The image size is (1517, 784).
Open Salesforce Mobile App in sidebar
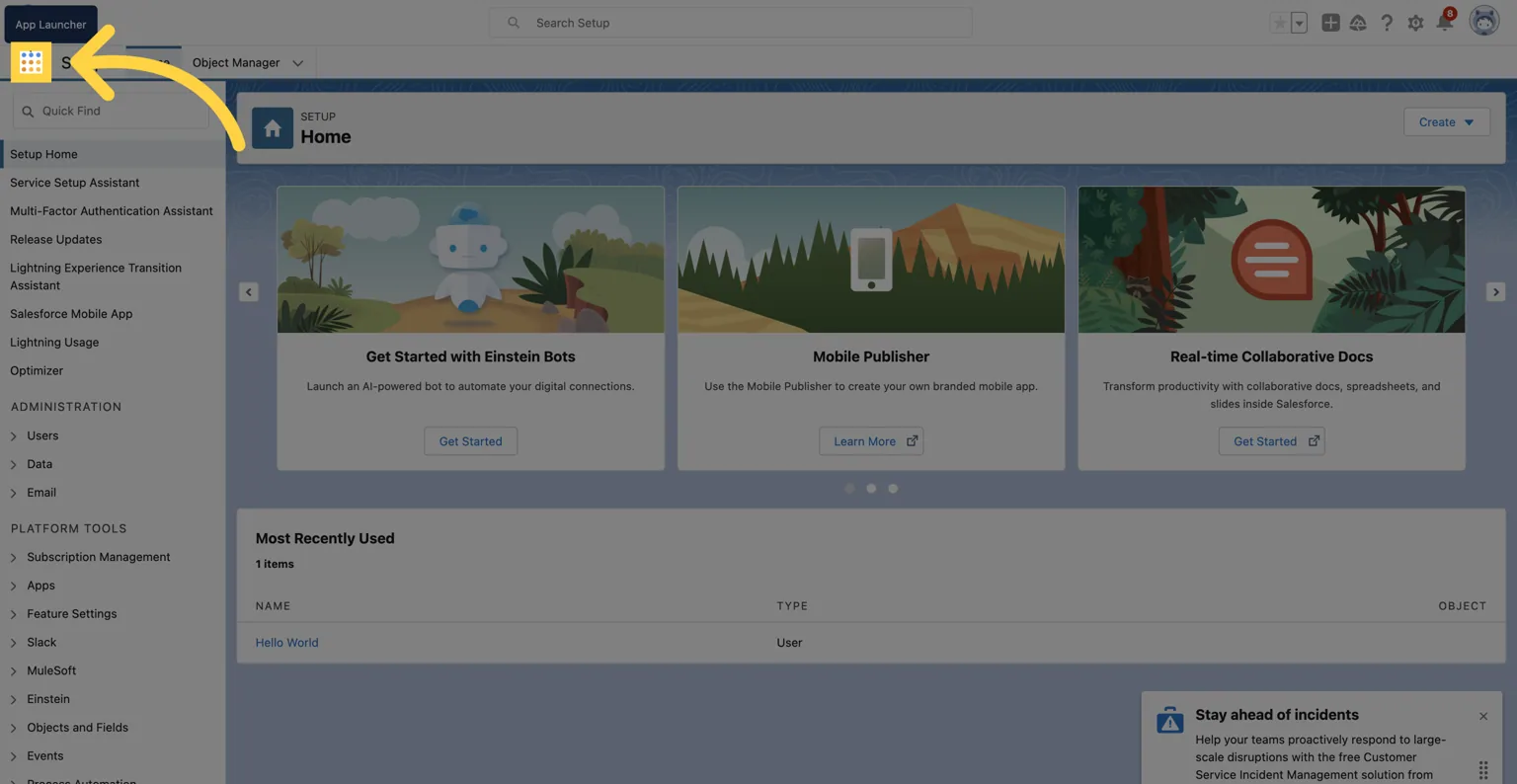coord(71,314)
